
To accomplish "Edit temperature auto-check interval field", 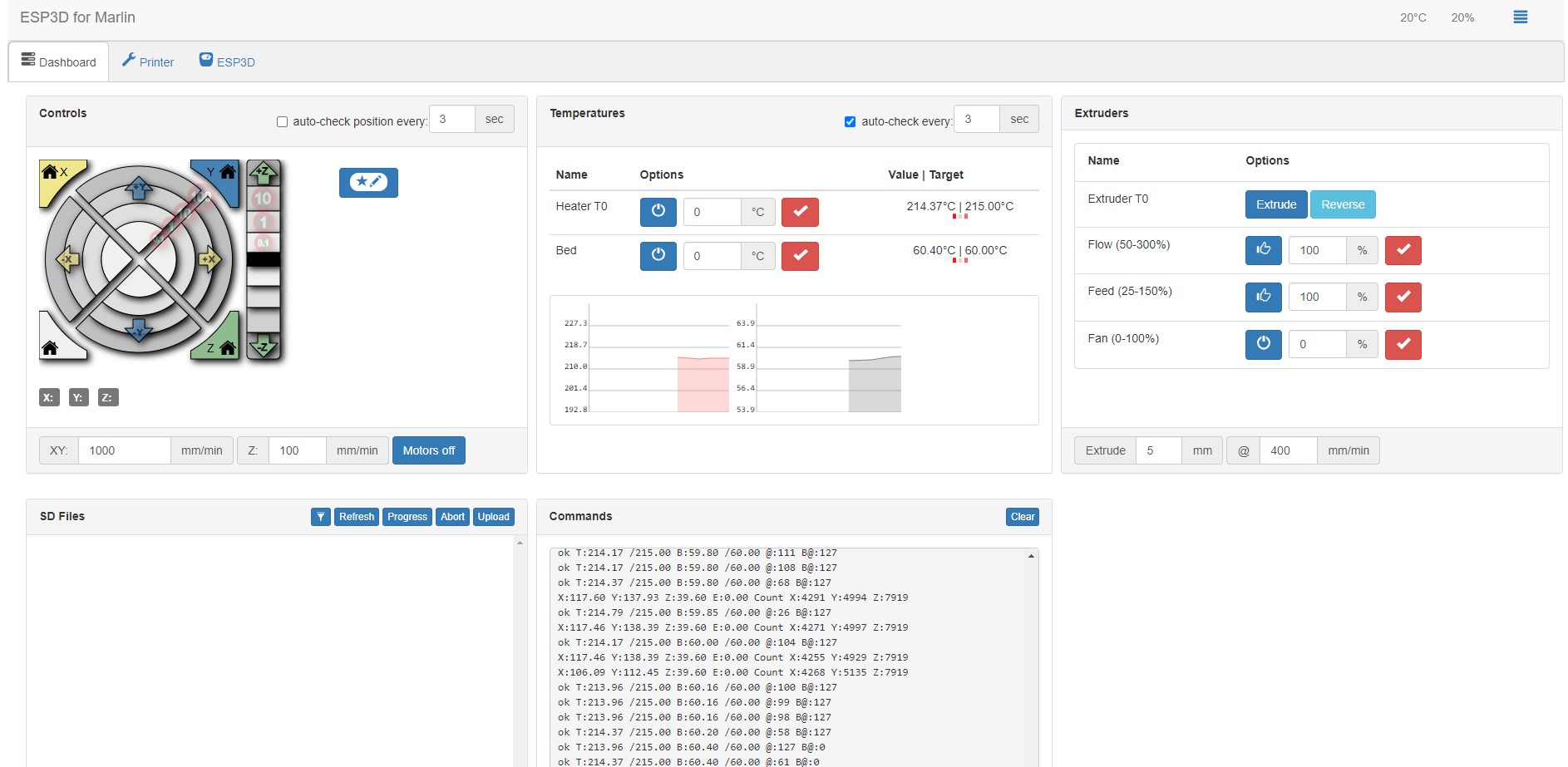I will (977, 119).
